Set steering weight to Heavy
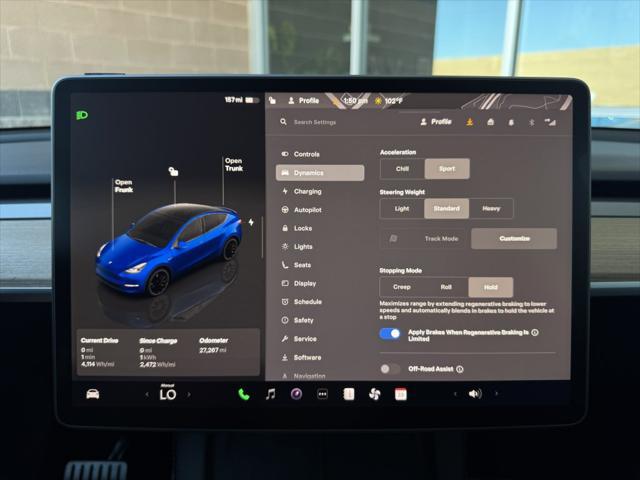This screenshot has width=640, height=480. (x=491, y=209)
